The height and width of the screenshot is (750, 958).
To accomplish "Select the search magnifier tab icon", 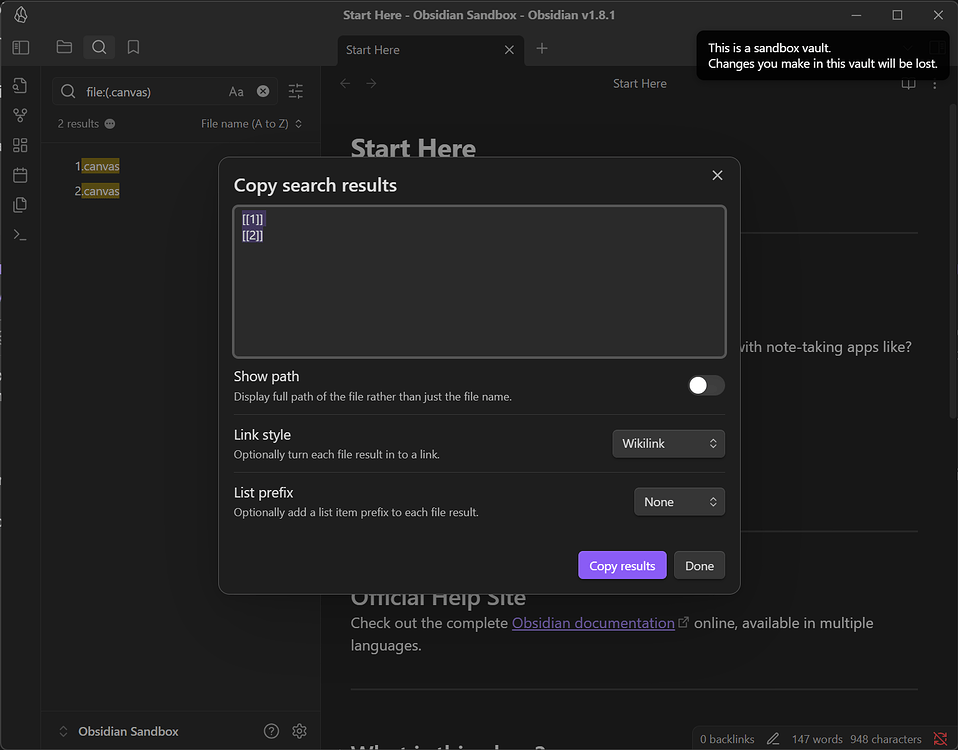I will point(99,47).
